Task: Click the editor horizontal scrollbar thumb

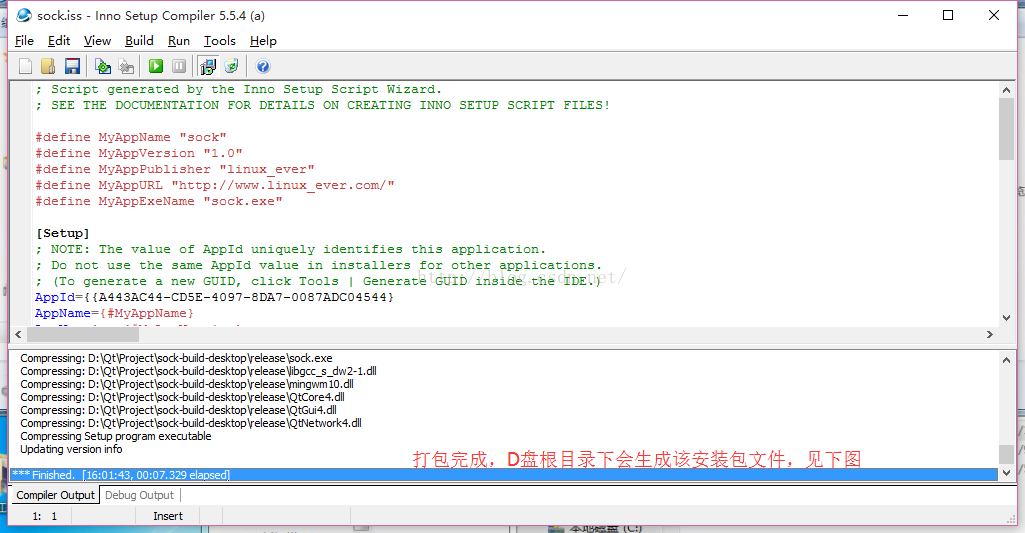Action: 83,334
